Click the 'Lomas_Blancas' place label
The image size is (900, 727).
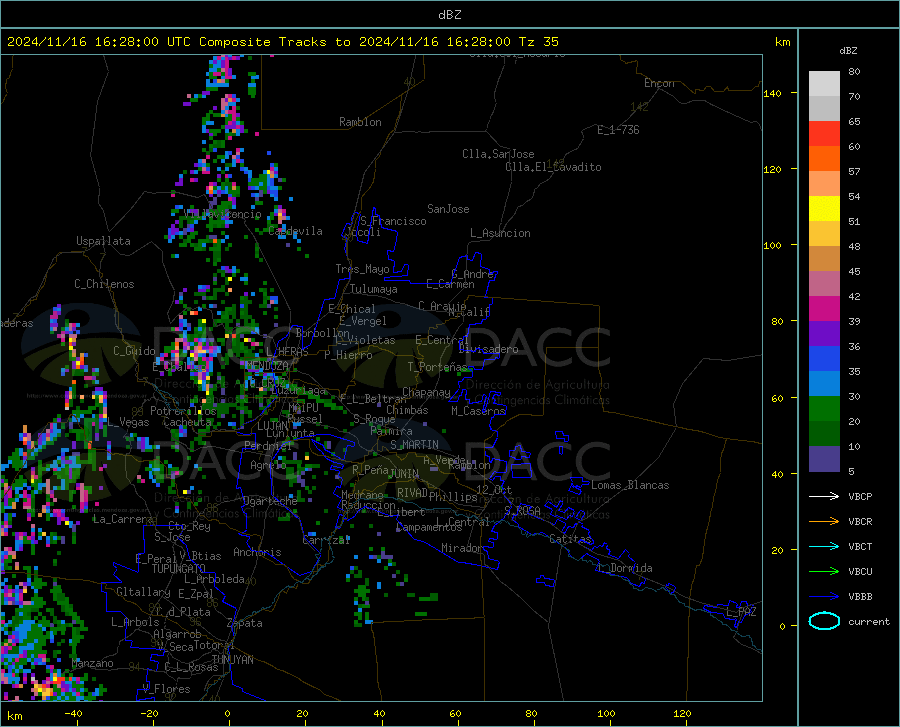click(x=630, y=485)
